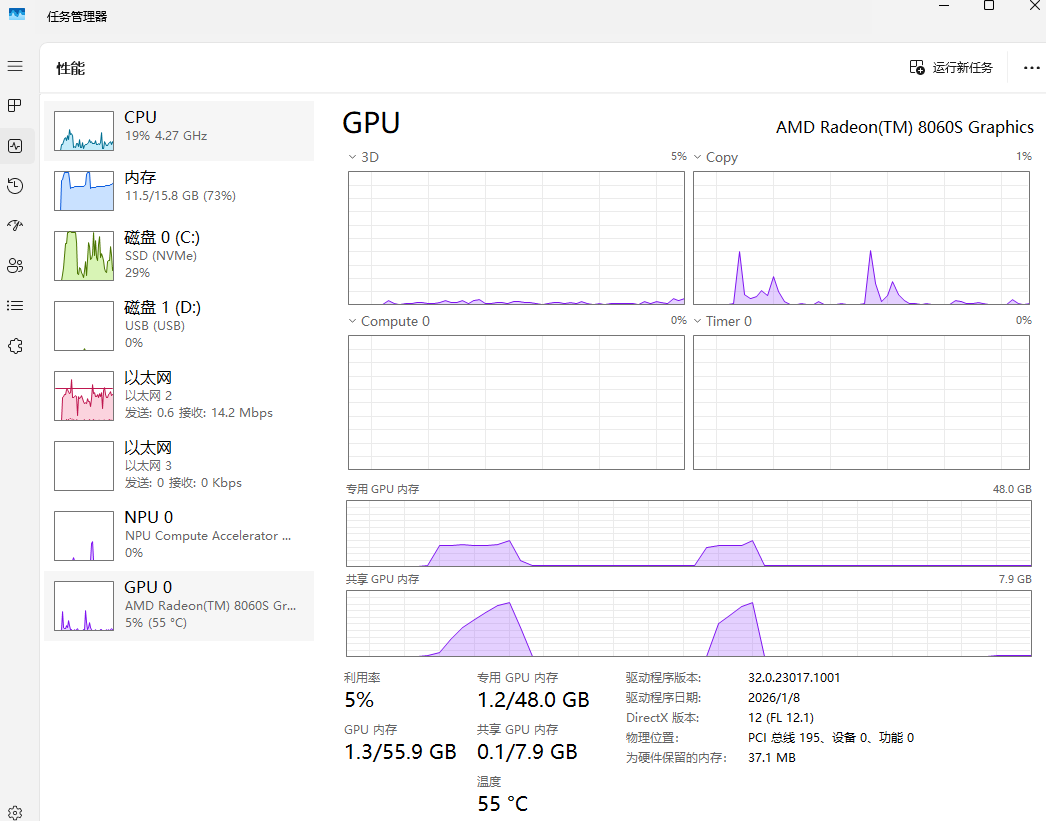Image resolution: width=1046 pixels, height=821 pixels.
Task: Open the Details page list icon
Action: pos(15,306)
